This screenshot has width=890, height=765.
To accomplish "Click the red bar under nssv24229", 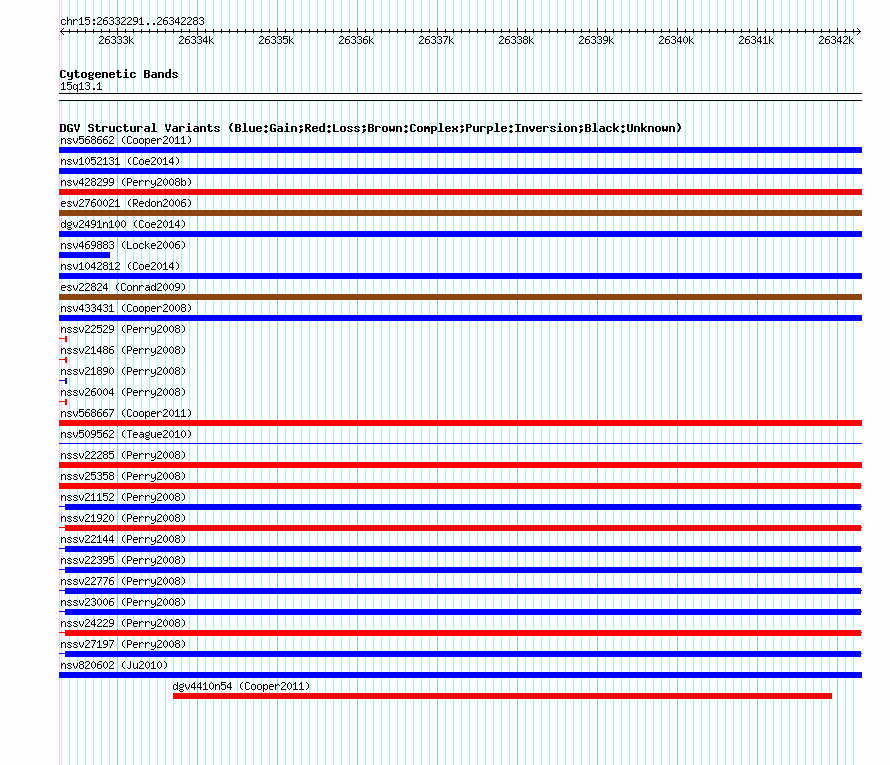I will (x=460, y=633).
